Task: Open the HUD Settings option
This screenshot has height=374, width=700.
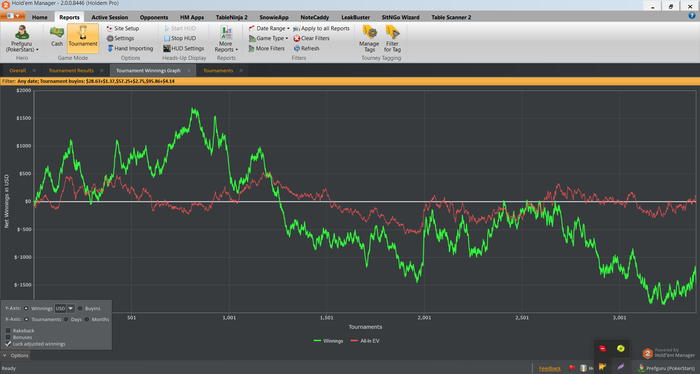Action: point(167,48)
